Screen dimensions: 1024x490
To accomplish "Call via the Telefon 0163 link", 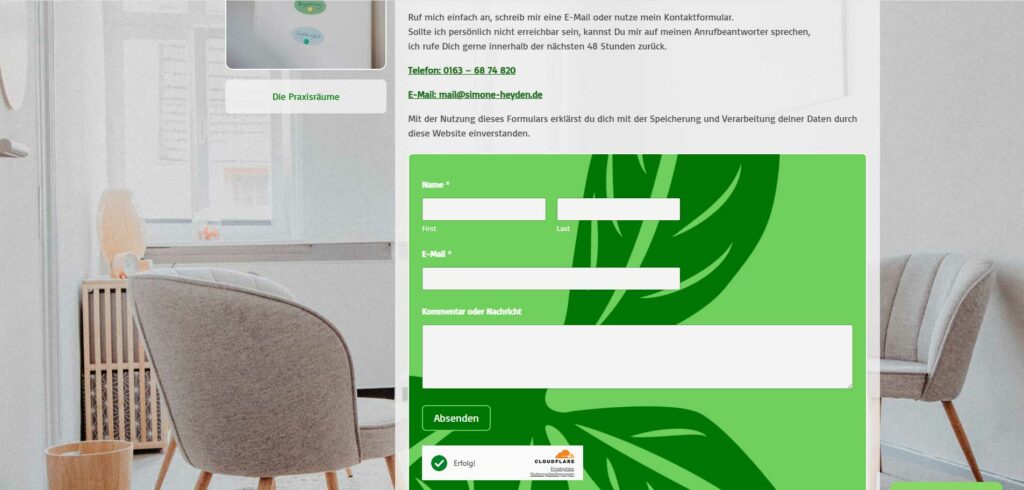I will coord(462,71).
